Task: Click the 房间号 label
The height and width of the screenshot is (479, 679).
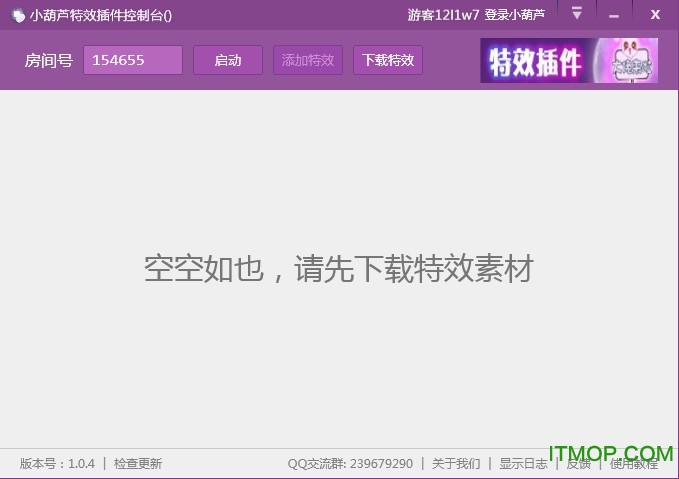Action: click(48, 61)
